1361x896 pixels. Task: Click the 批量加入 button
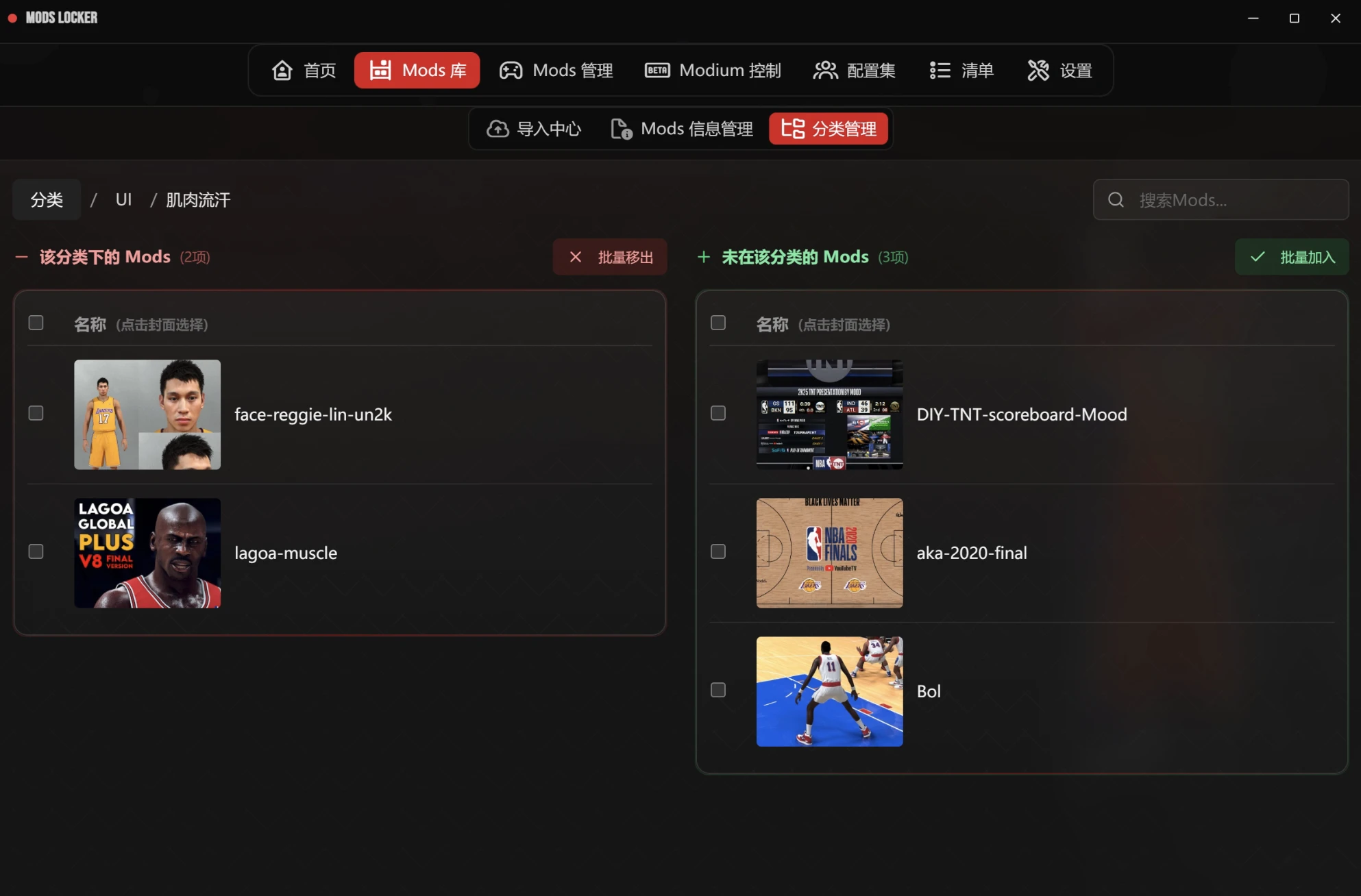pyautogui.click(x=1292, y=257)
